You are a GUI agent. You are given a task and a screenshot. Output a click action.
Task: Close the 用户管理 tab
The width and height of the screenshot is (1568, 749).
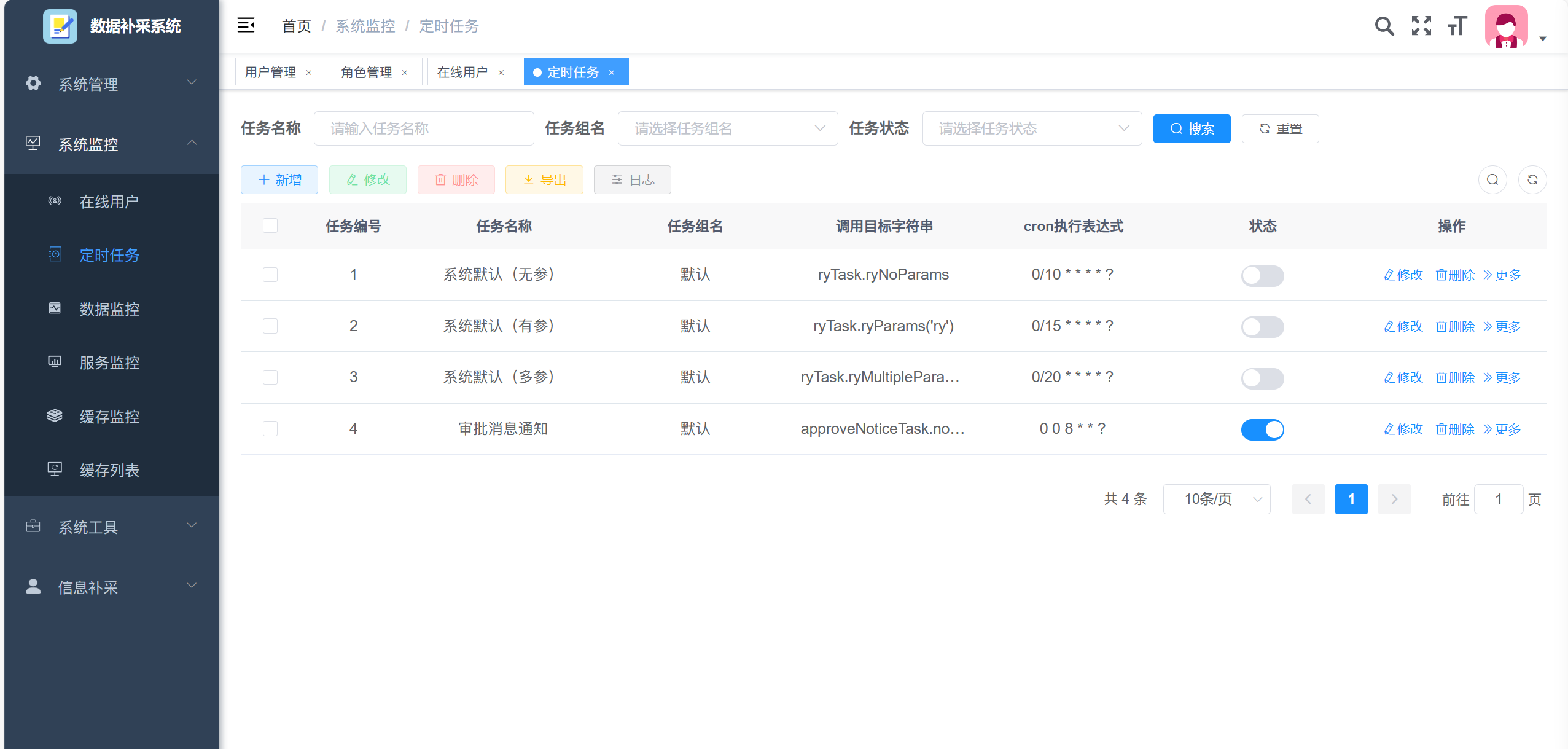[x=309, y=73]
